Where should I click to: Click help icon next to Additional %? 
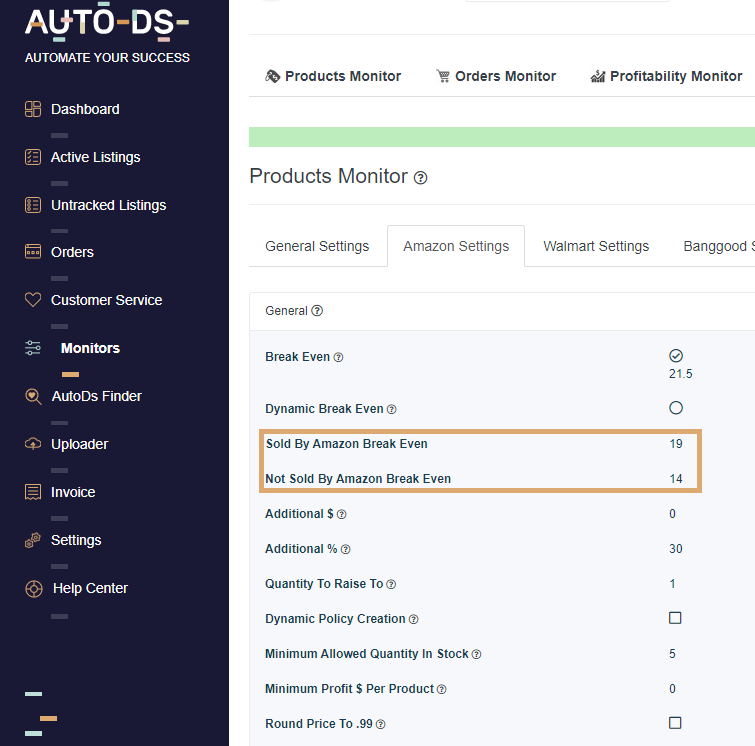(345, 550)
